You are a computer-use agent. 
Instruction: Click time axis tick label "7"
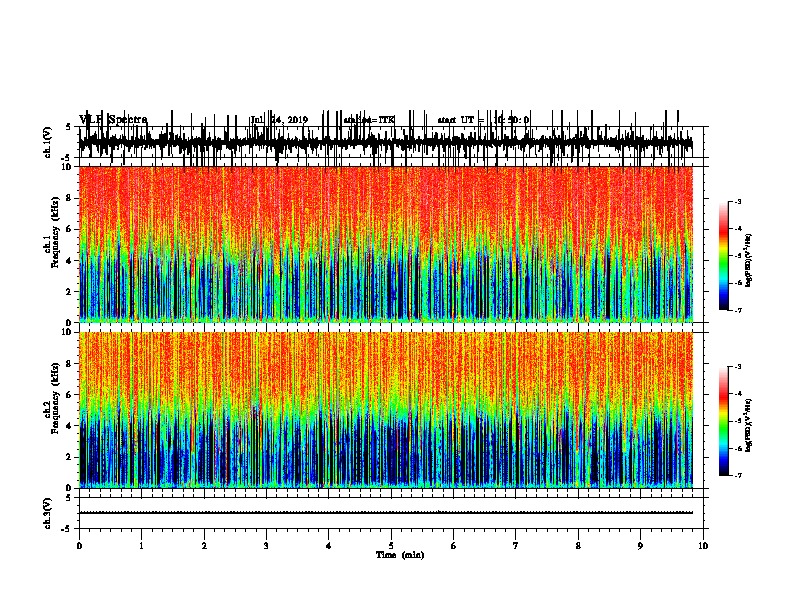pos(516,546)
